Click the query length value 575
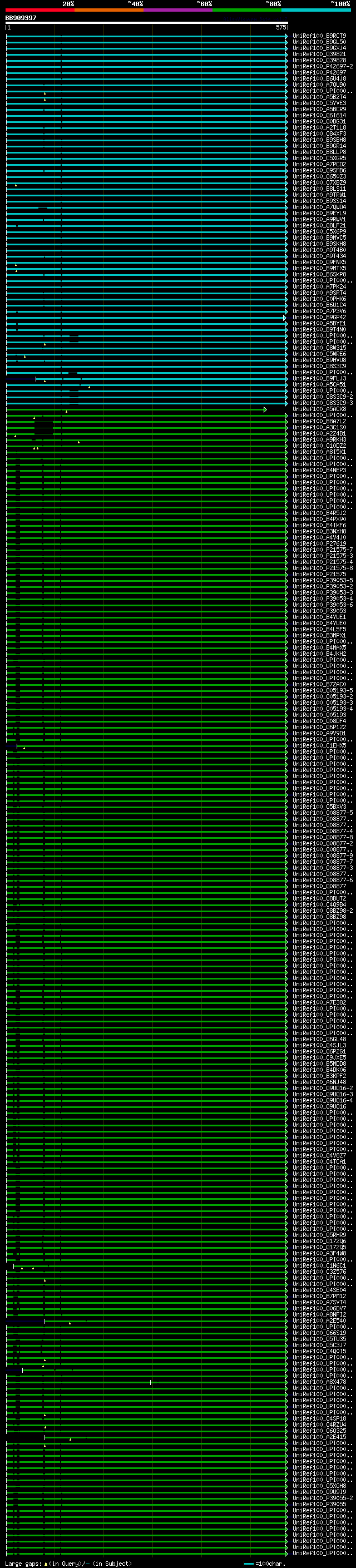The width and height of the screenshot is (356, 1568). (x=280, y=27)
